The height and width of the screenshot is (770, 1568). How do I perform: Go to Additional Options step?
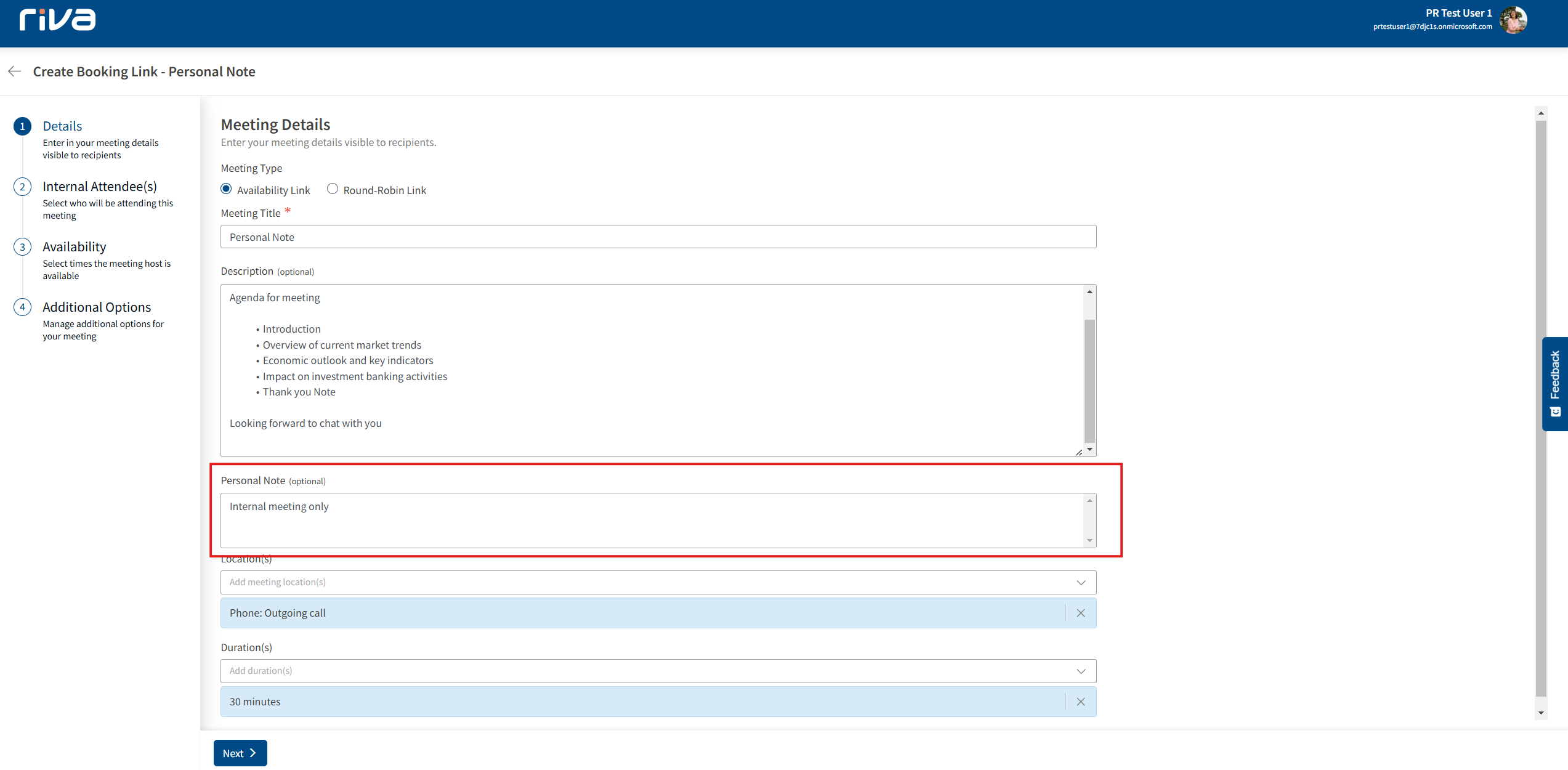tap(97, 307)
